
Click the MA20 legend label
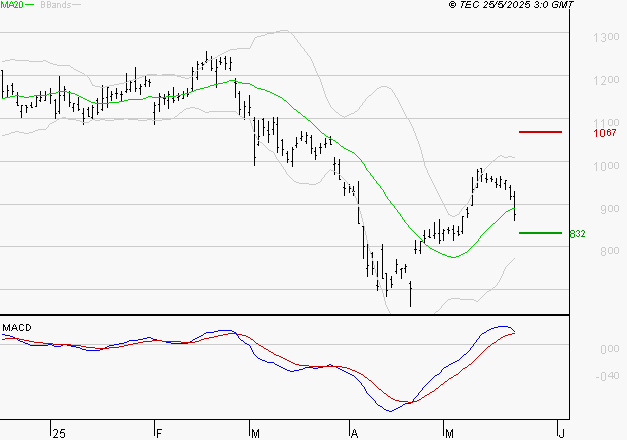point(12,5)
